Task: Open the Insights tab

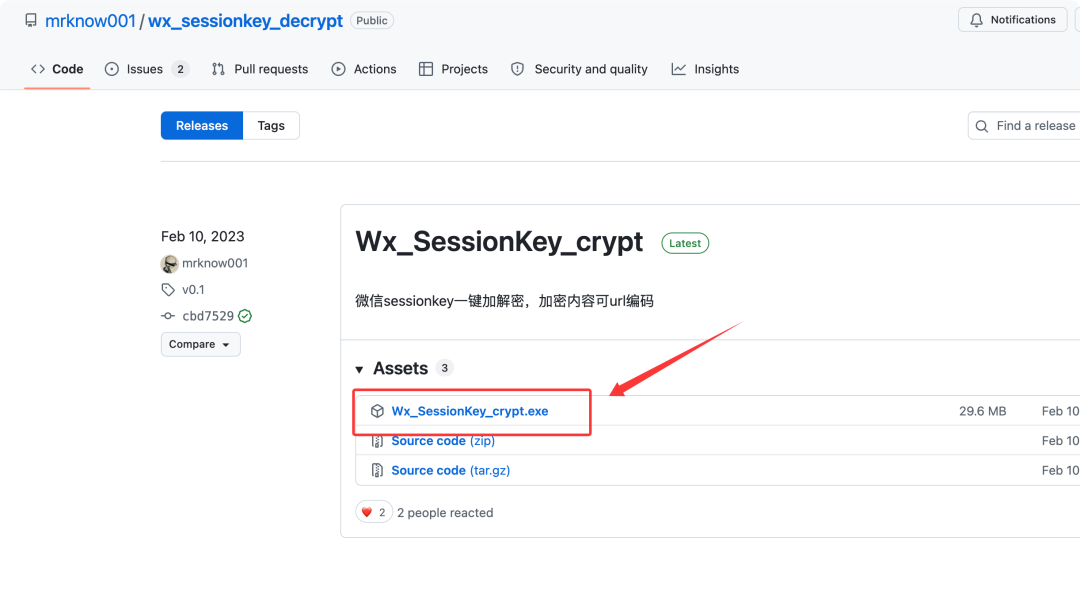Action: pos(705,69)
